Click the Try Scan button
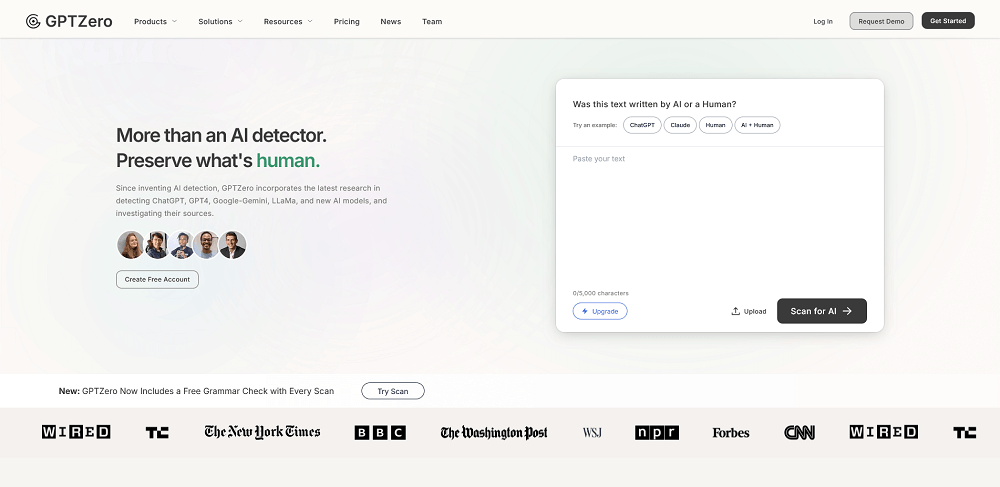1000x487 pixels. click(393, 391)
